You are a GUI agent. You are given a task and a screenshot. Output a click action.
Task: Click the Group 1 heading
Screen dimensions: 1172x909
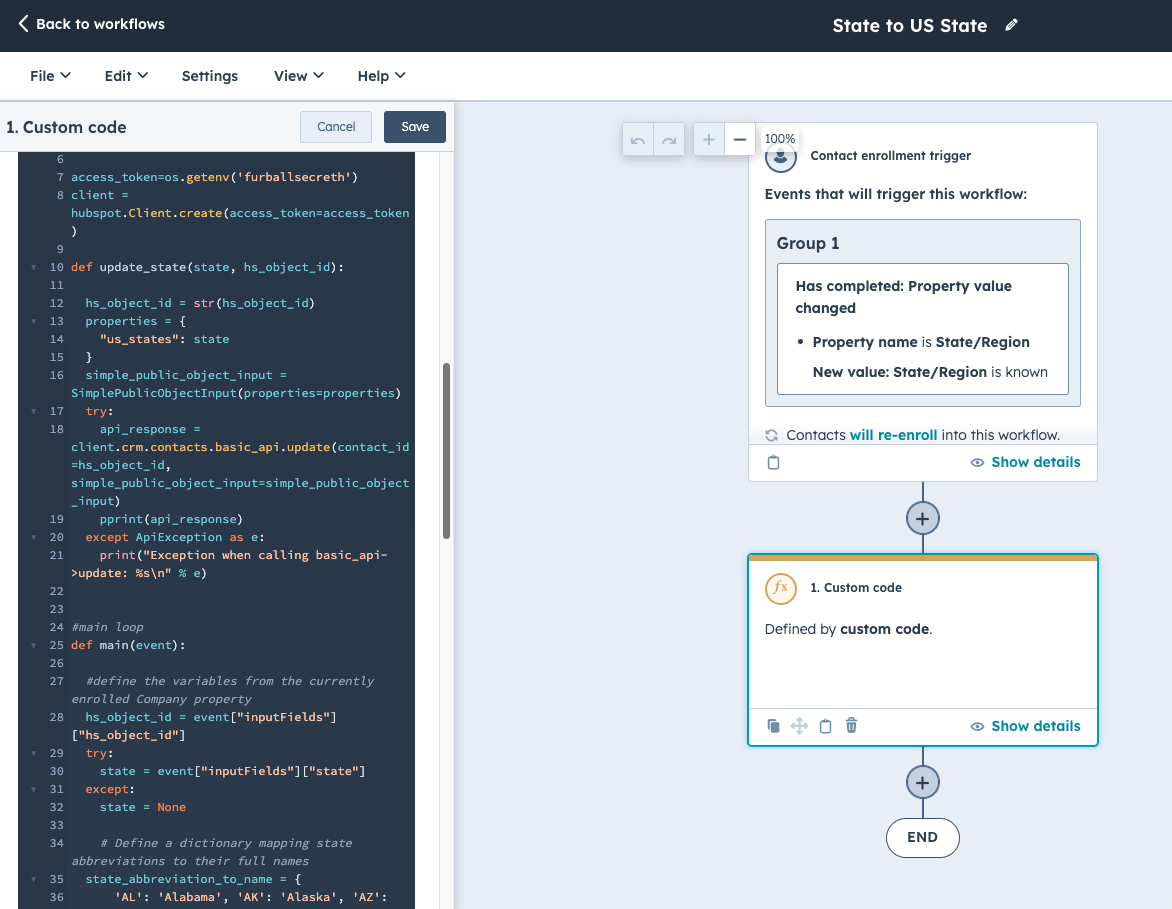point(807,244)
